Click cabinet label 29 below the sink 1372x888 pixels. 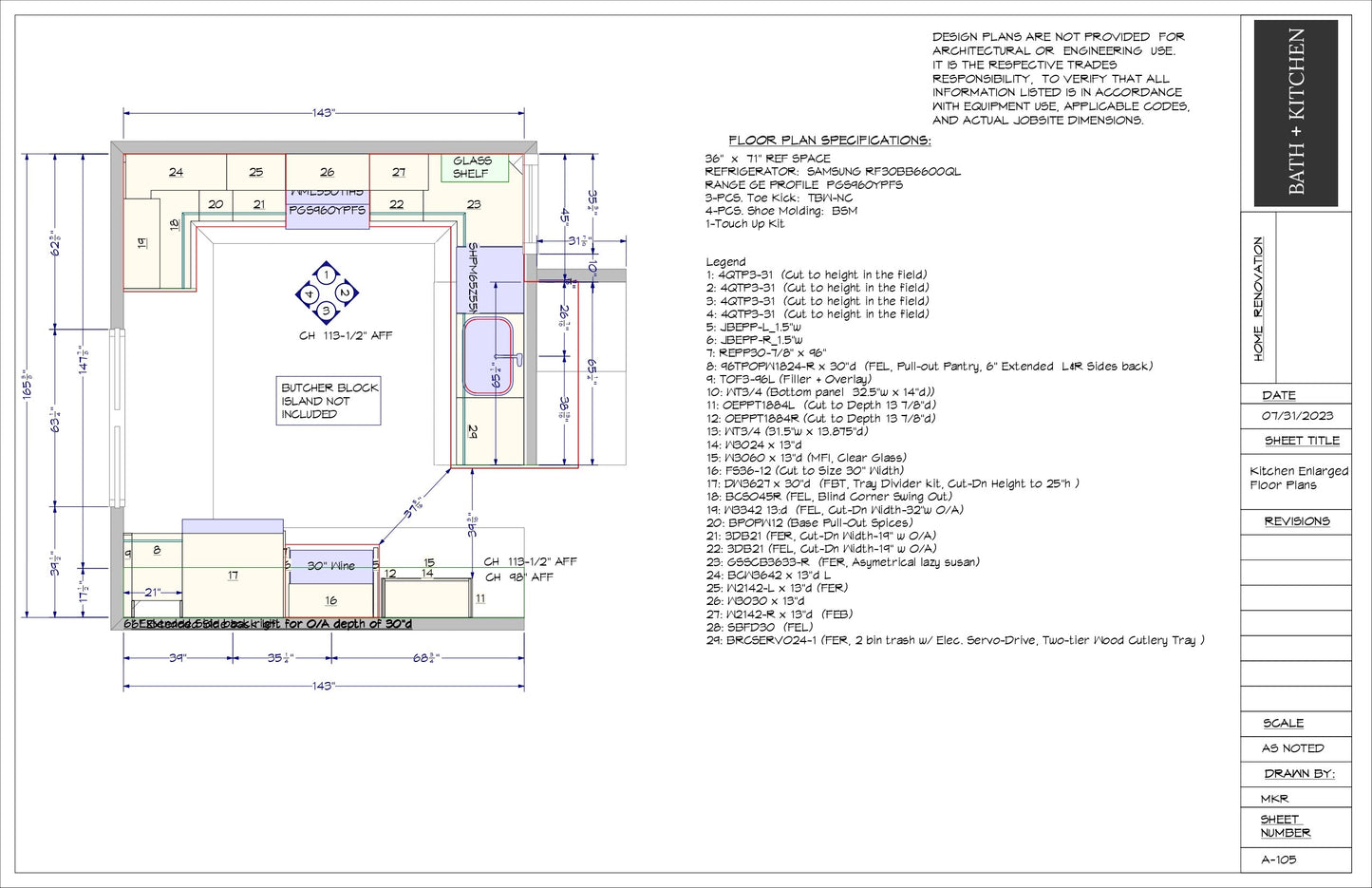point(472,430)
